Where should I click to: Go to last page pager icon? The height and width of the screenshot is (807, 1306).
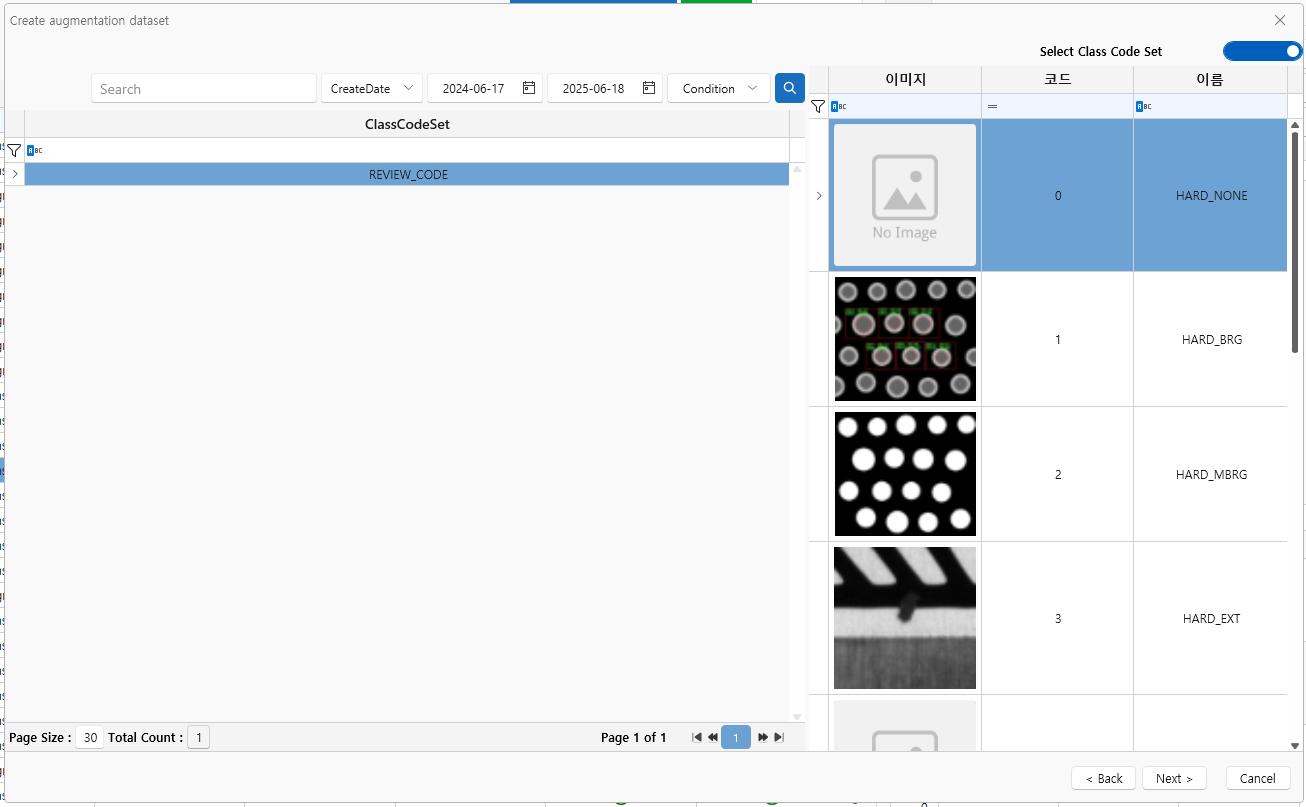[x=779, y=737]
